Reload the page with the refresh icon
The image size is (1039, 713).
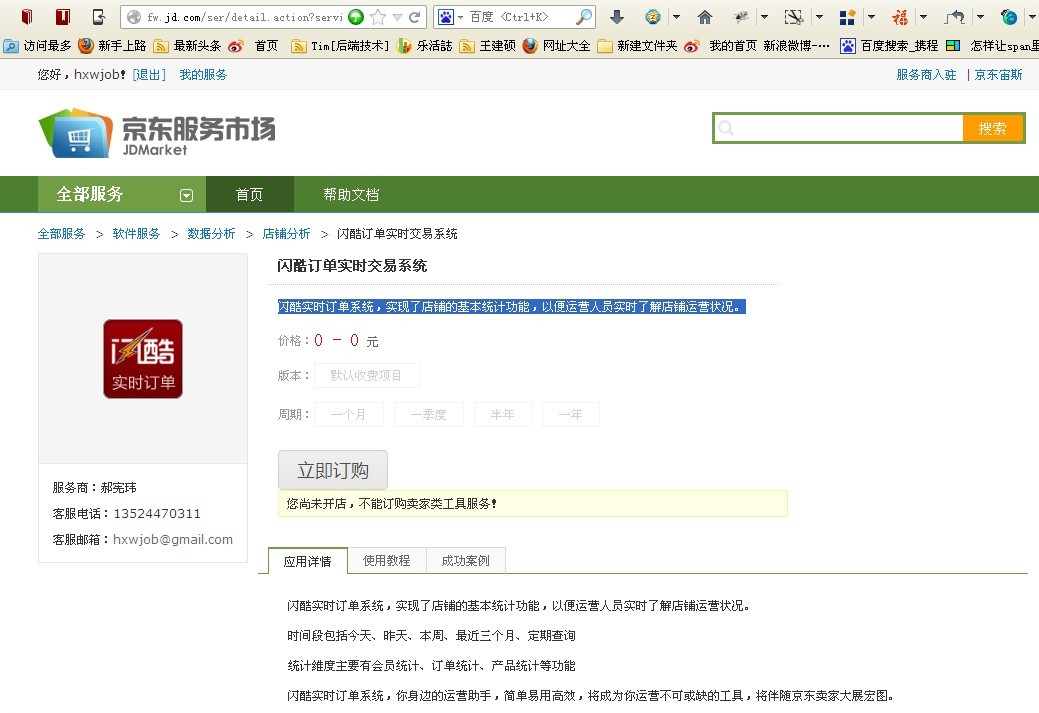[415, 17]
